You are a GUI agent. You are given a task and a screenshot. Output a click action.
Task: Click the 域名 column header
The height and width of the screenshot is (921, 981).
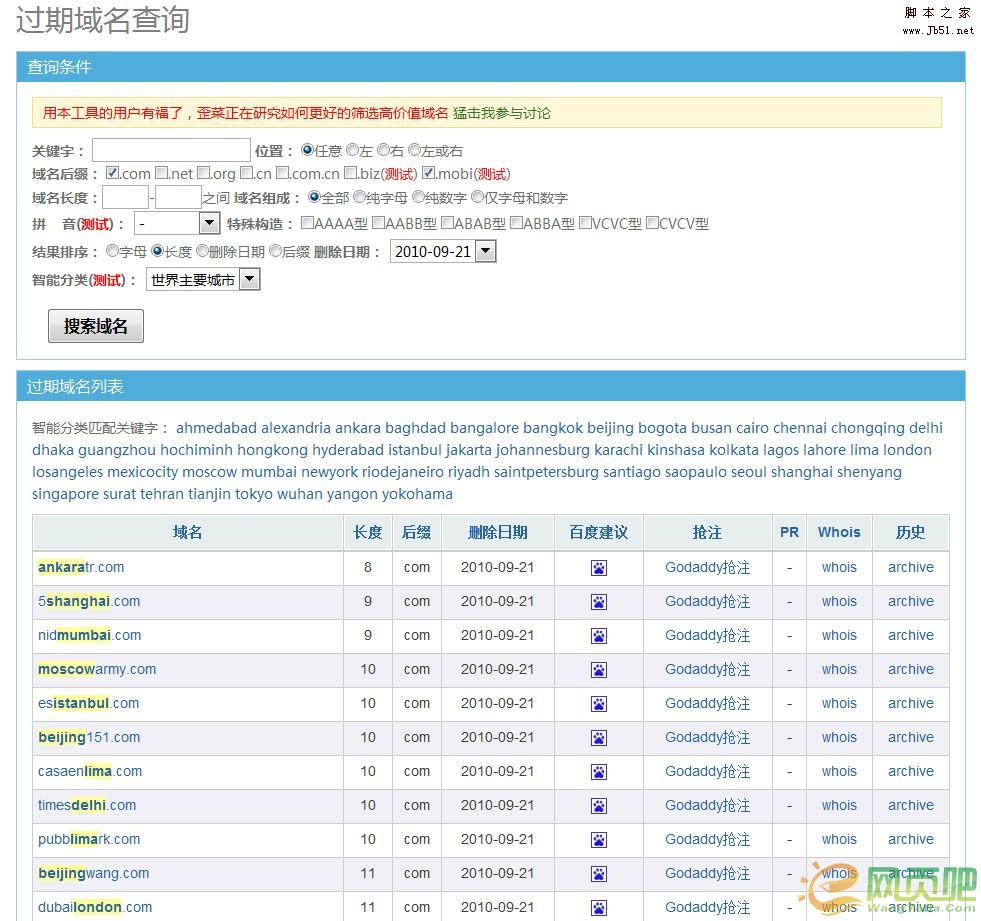click(187, 532)
